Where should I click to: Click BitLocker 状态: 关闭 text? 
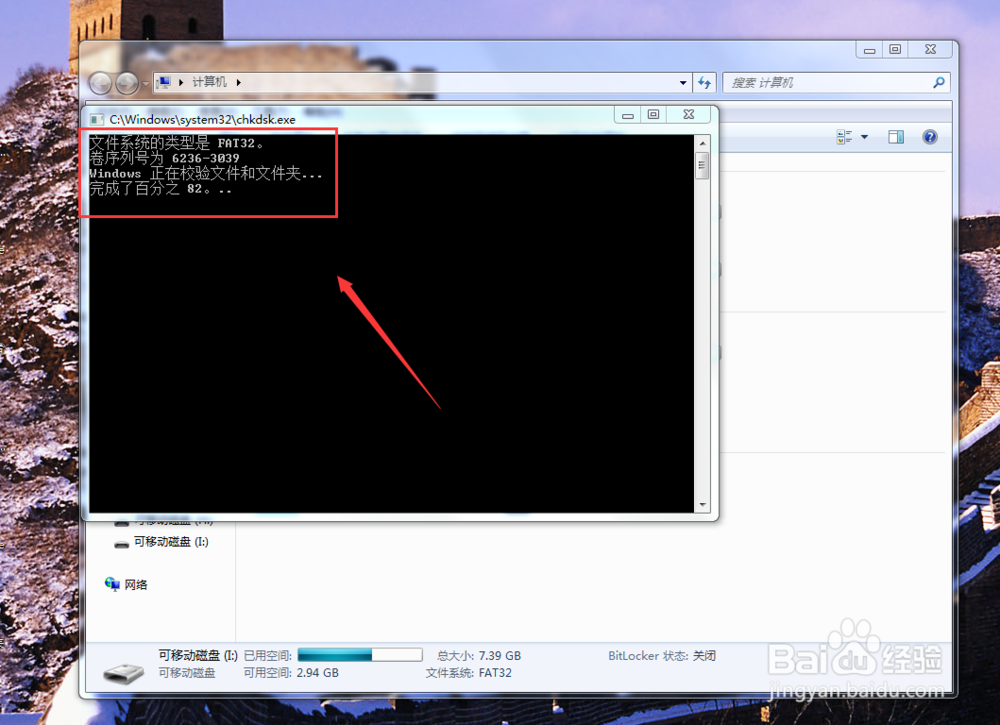(662, 655)
